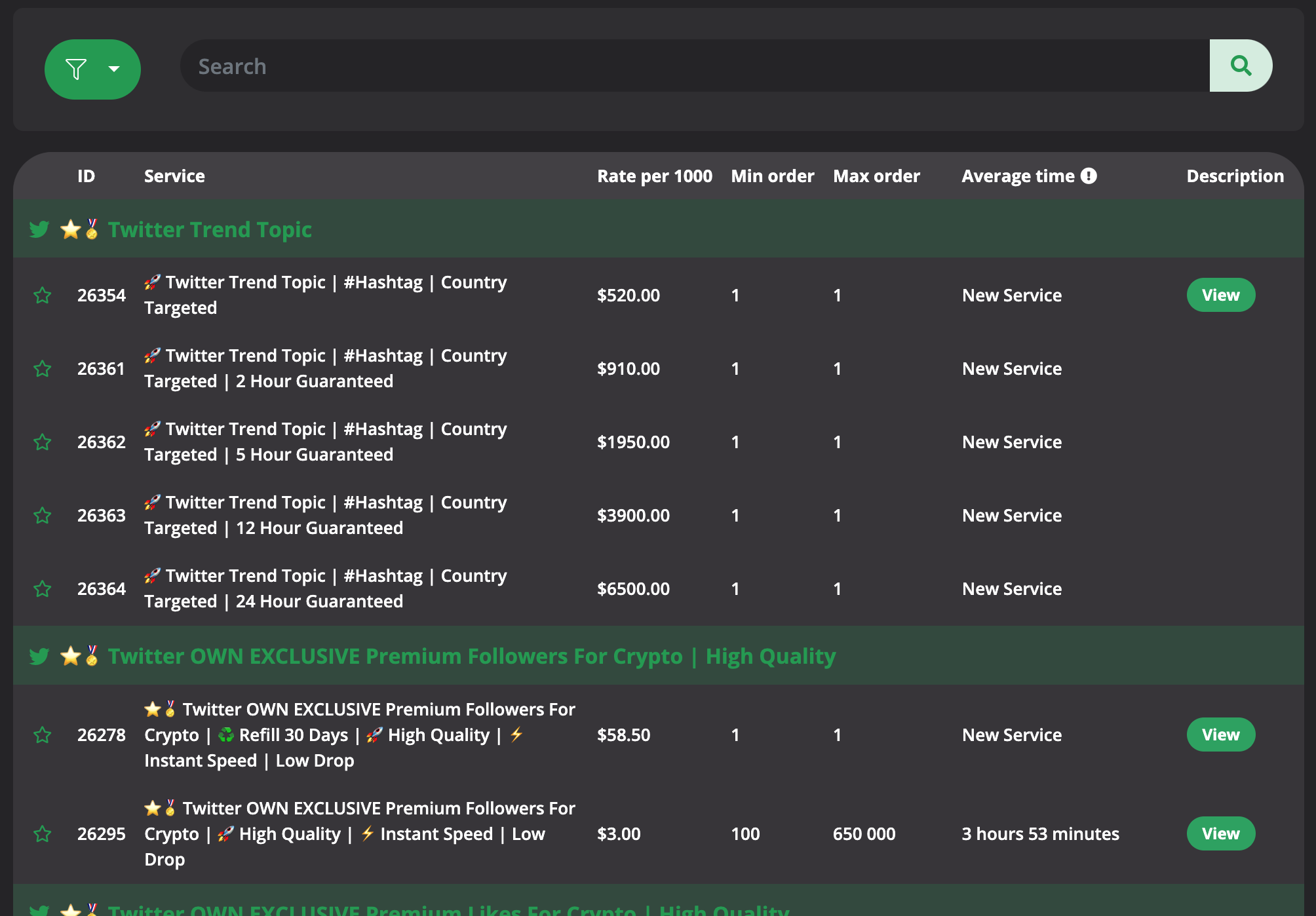Click the $520.00 rate value

pos(628,296)
